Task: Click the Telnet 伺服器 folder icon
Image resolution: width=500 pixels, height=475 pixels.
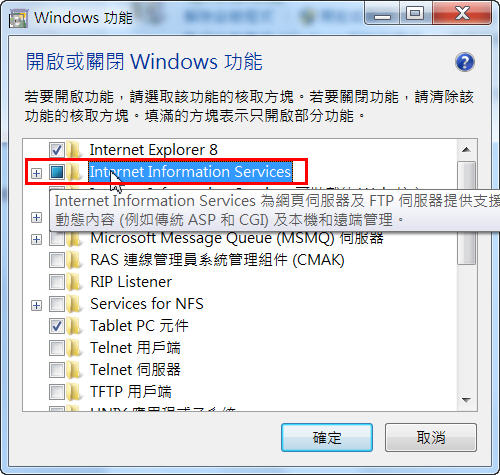Action: point(74,370)
